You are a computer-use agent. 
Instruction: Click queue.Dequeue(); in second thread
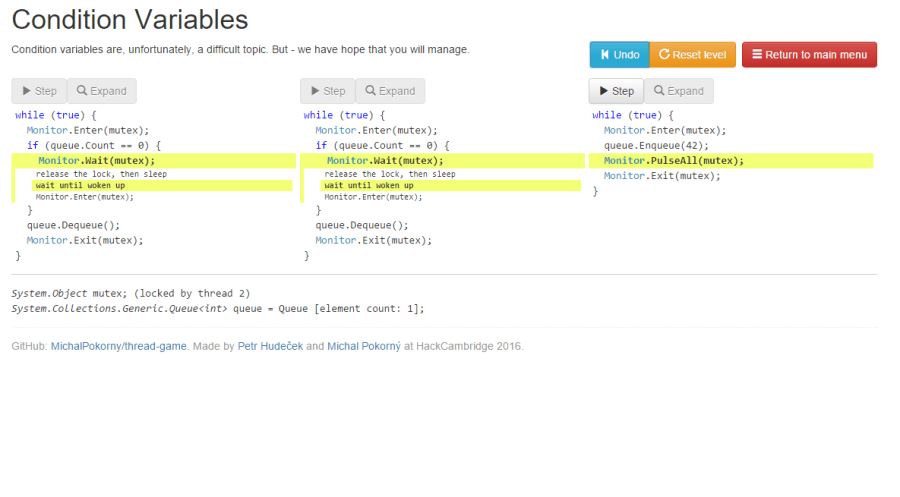coord(362,226)
